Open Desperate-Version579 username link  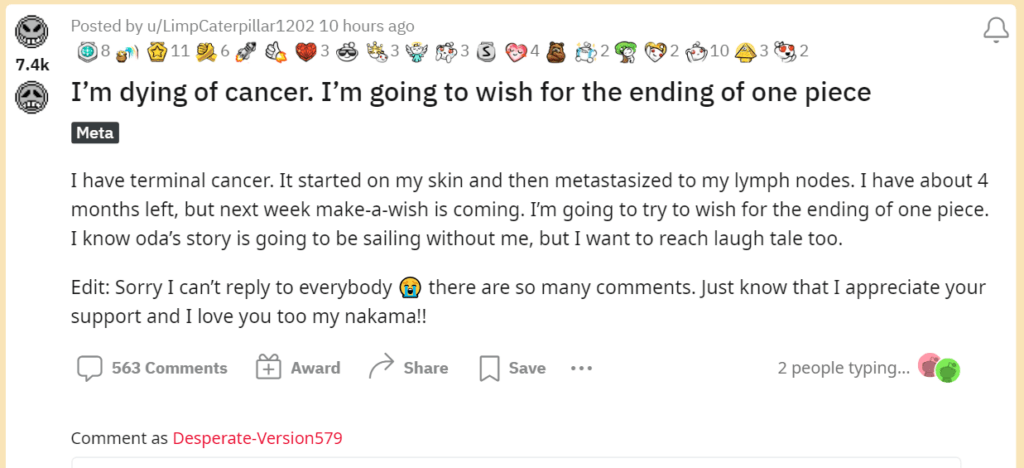(257, 438)
